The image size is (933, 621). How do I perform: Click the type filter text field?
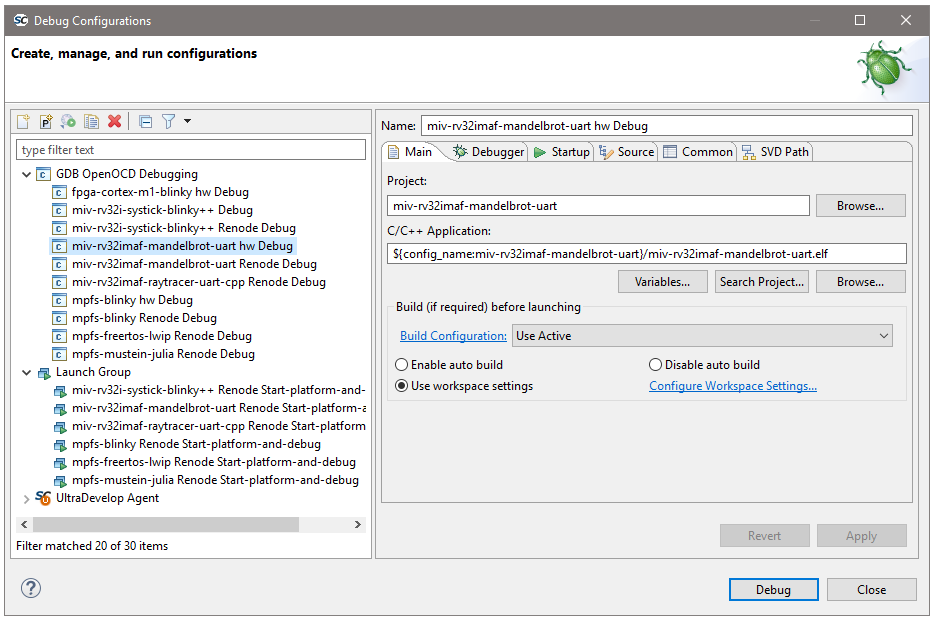[191, 150]
